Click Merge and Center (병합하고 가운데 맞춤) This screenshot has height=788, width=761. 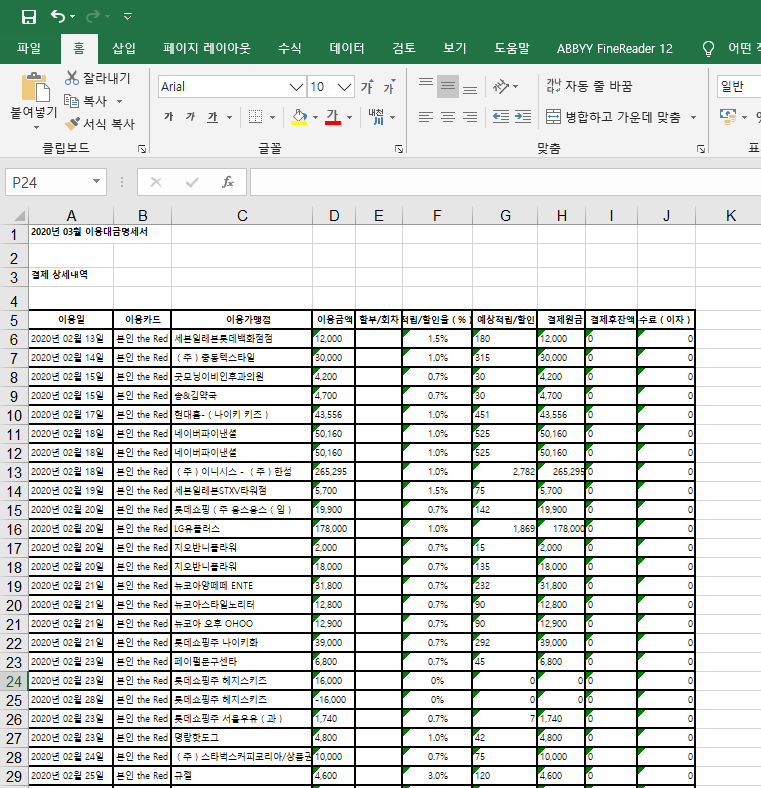coord(613,117)
